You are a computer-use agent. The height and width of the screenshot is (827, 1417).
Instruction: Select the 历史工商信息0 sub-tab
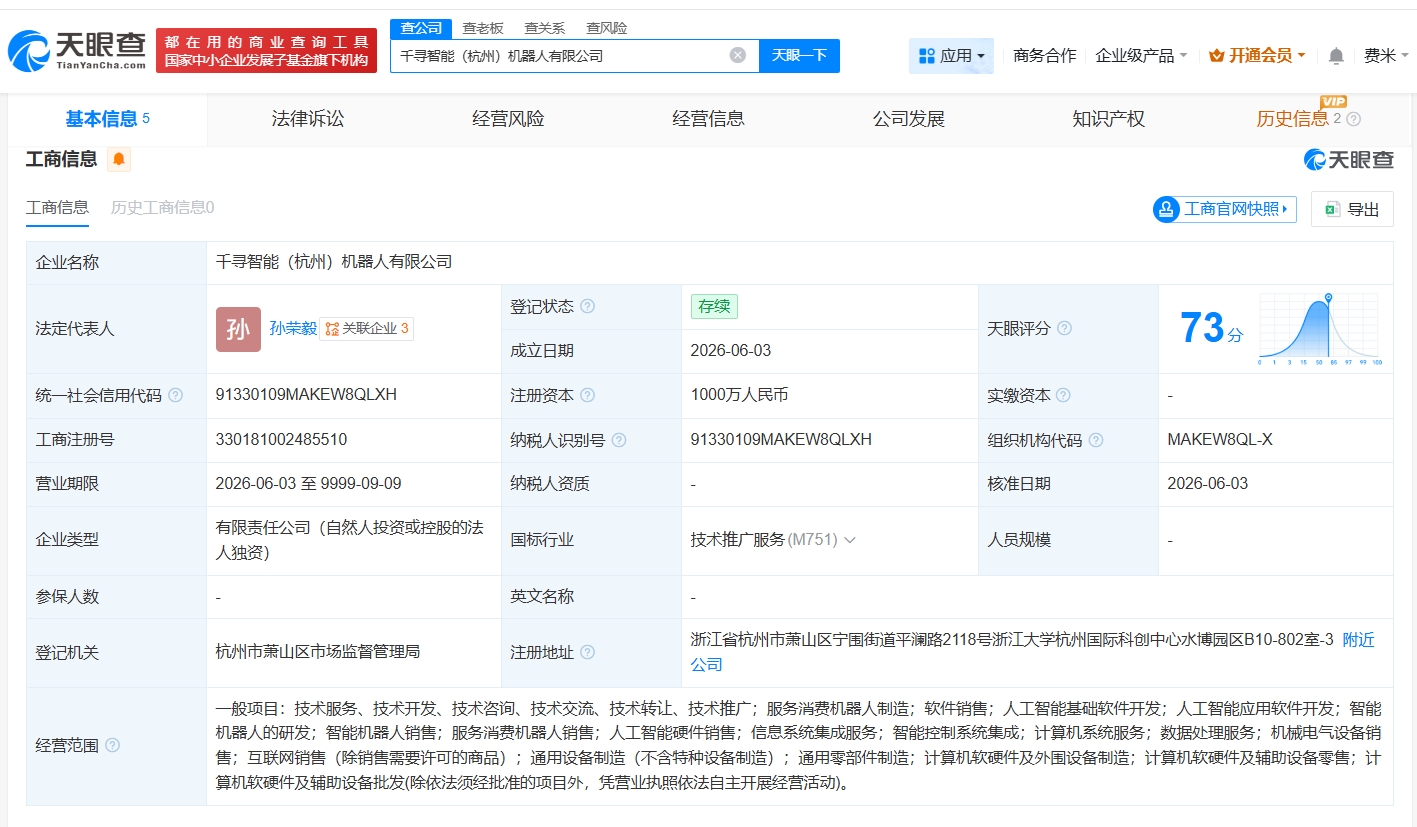pyautogui.click(x=162, y=207)
